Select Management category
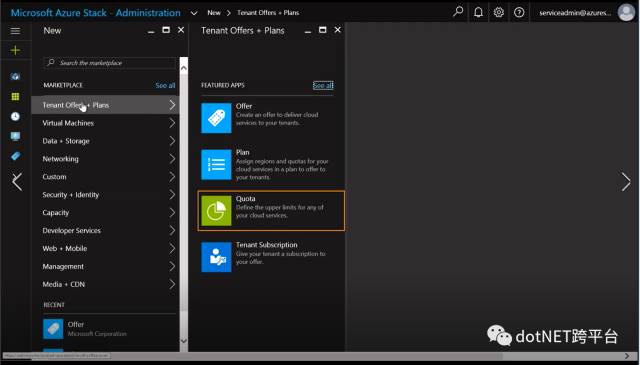 point(105,266)
